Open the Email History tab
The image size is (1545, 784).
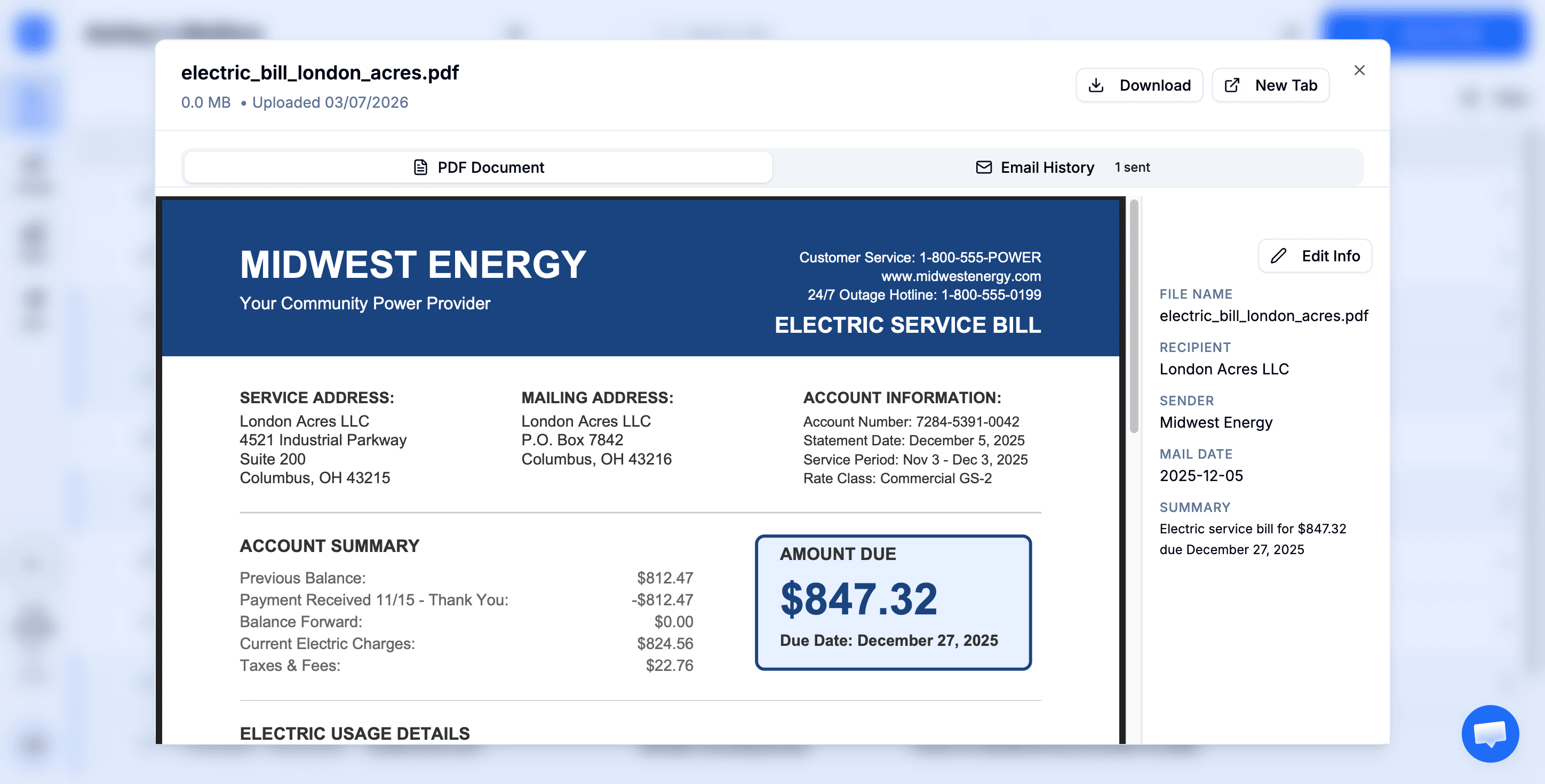(x=1047, y=167)
